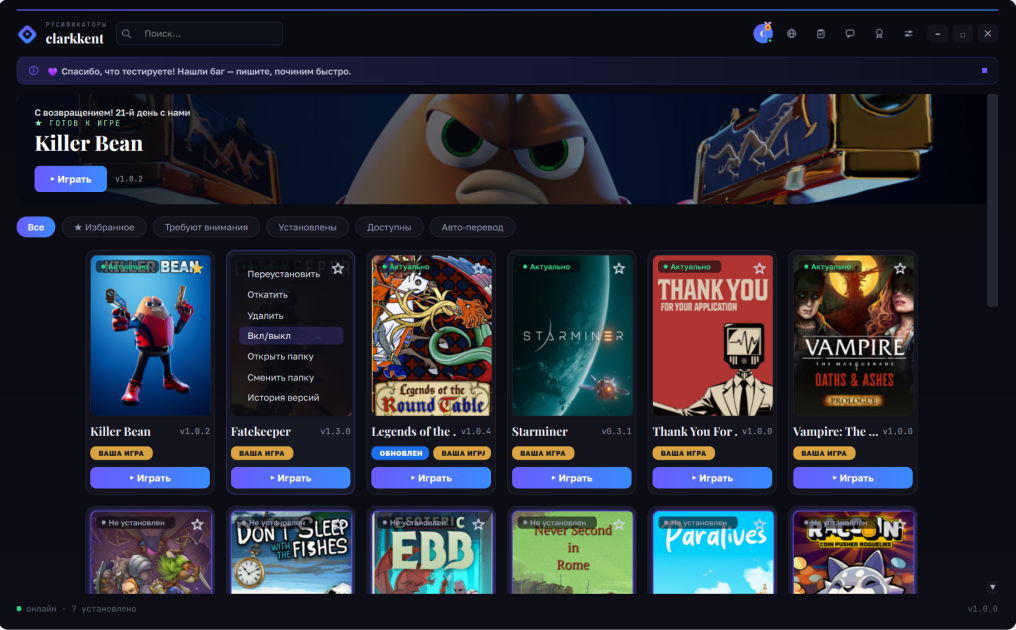
Task: Open Starminer cover thumbnail
Action: [572, 335]
